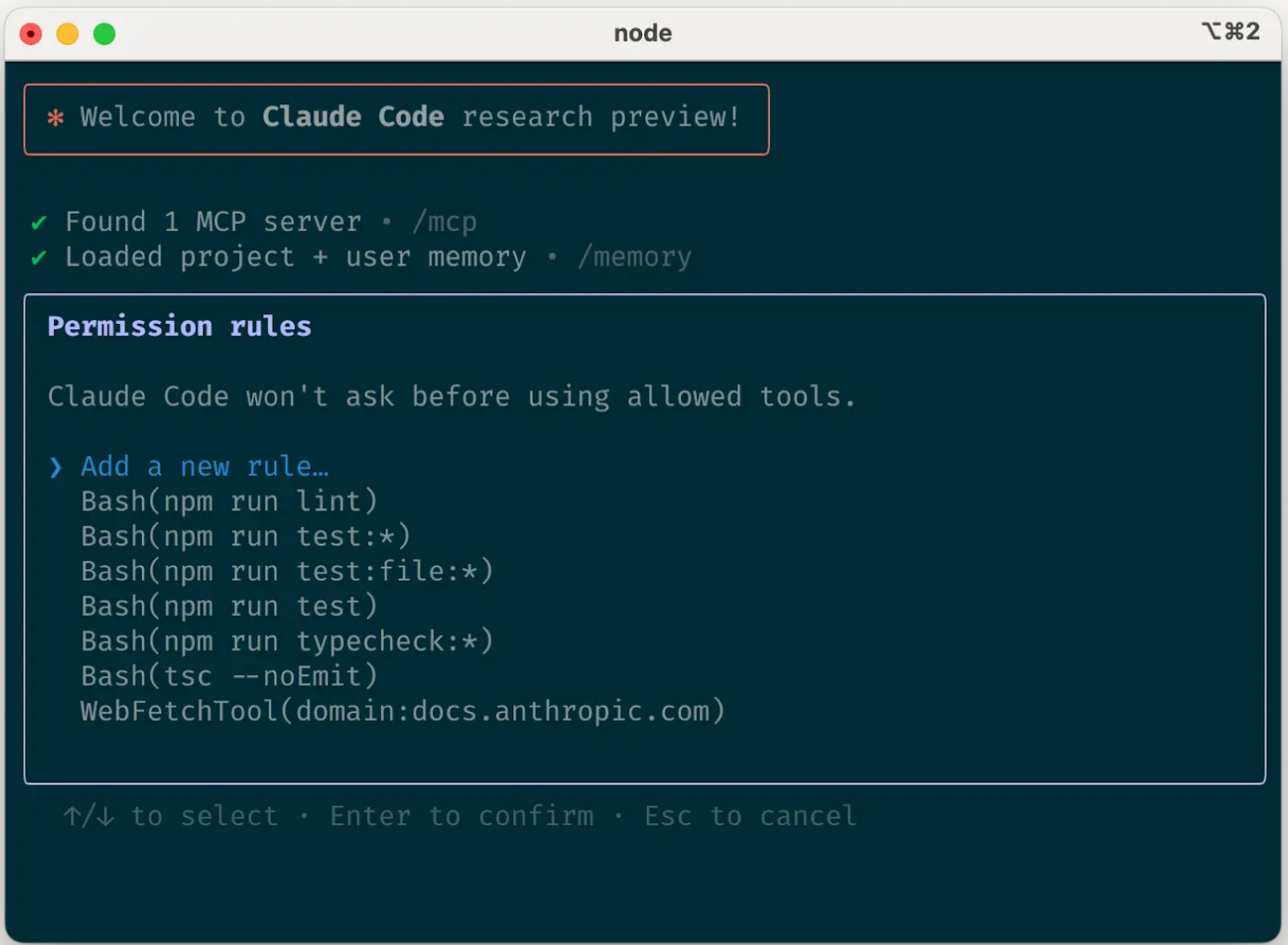Image resolution: width=1288 pixels, height=945 pixels.
Task: Pick the WebFetchTool docs.anthropic.com rule
Action: [402, 711]
